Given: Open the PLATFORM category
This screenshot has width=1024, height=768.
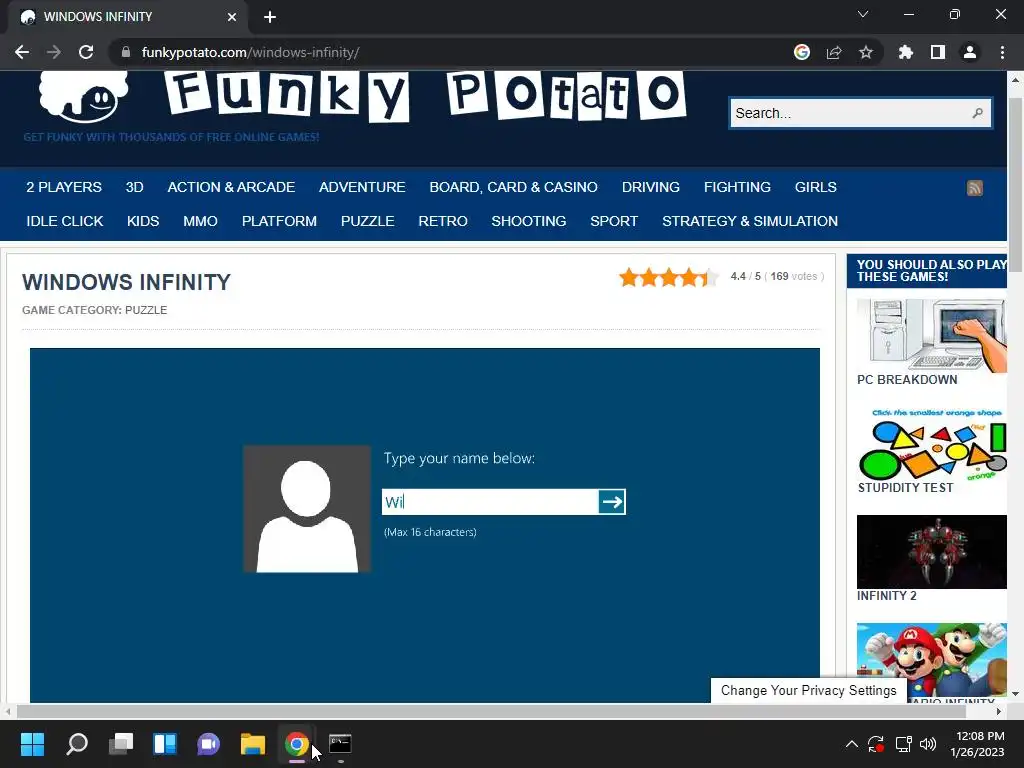Looking at the screenshot, I should pos(279,221).
